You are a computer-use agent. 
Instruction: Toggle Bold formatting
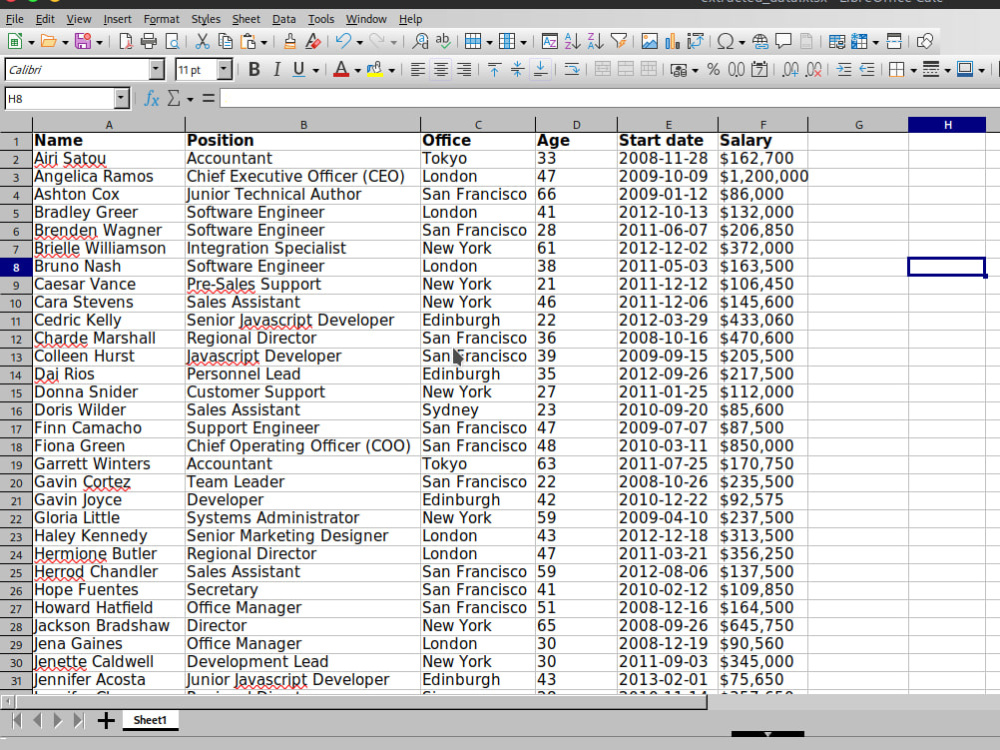254,70
